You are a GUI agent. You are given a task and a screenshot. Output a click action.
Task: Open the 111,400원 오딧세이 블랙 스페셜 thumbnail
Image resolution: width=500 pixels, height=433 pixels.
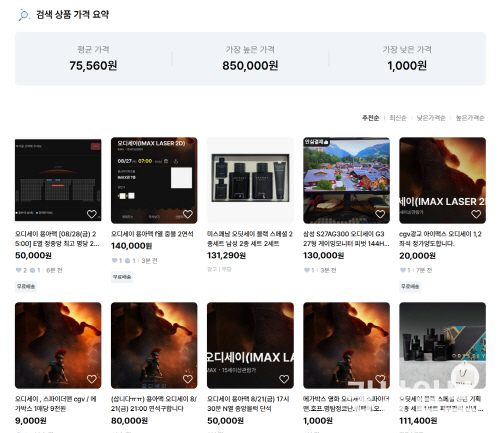[x=442, y=345]
